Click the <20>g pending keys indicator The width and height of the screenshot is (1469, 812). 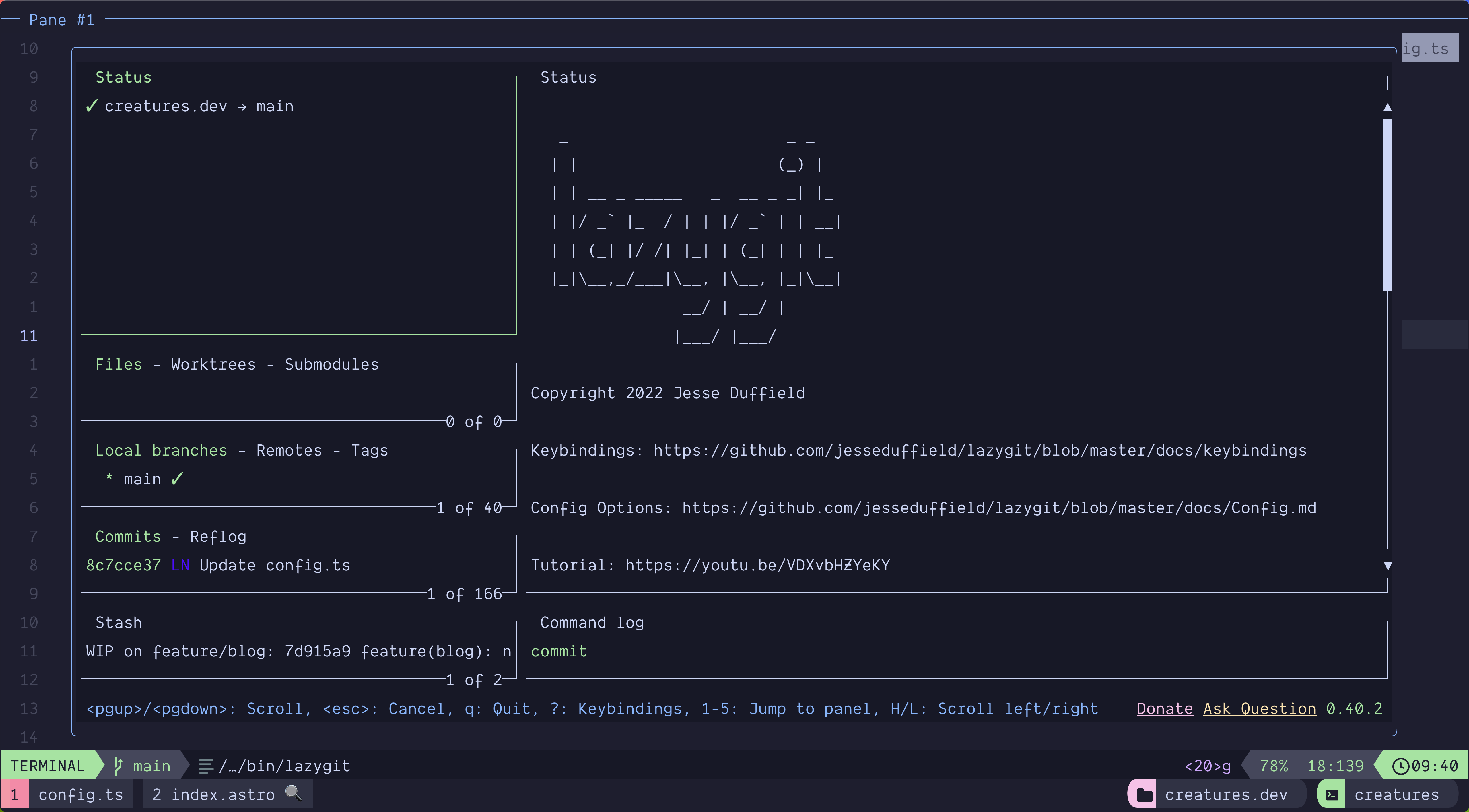1208,766
